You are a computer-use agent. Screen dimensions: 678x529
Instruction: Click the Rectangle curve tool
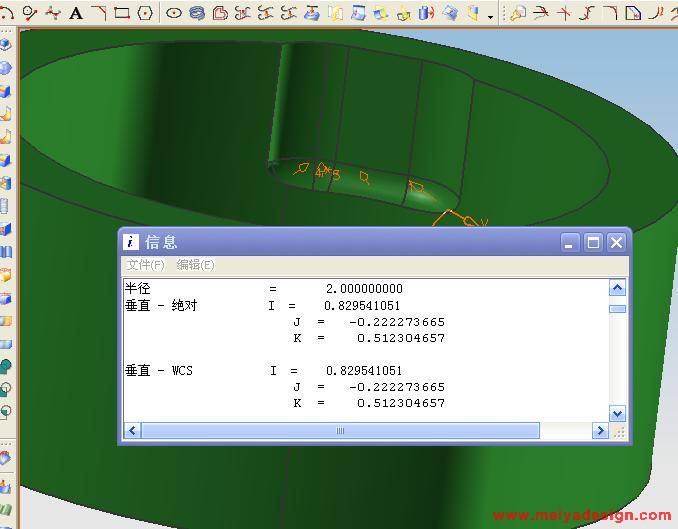tap(122, 13)
